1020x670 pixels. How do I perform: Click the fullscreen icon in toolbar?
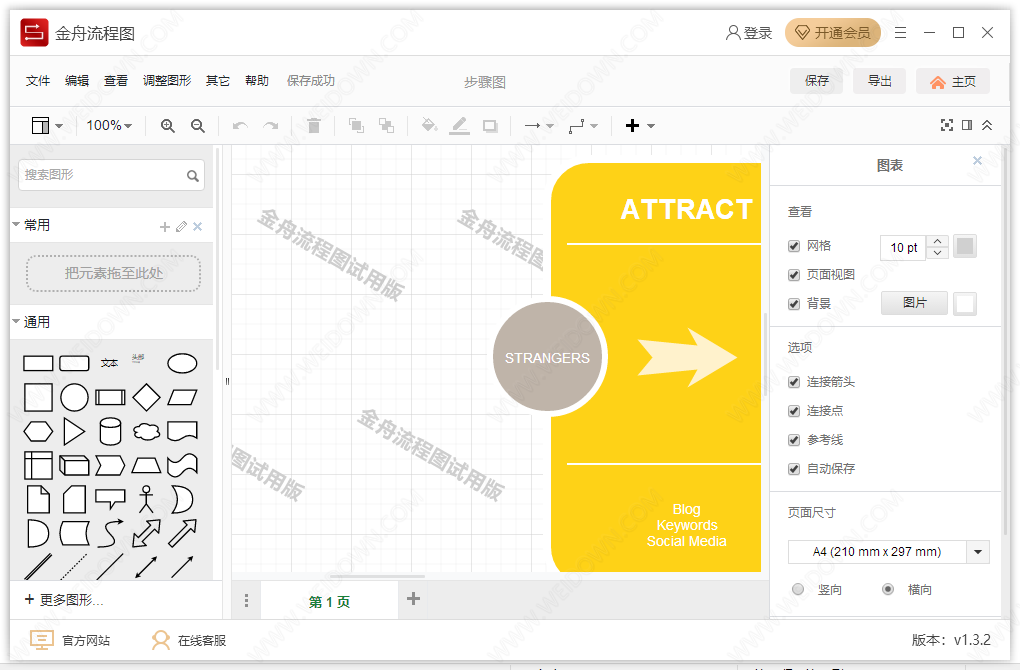[x=947, y=125]
